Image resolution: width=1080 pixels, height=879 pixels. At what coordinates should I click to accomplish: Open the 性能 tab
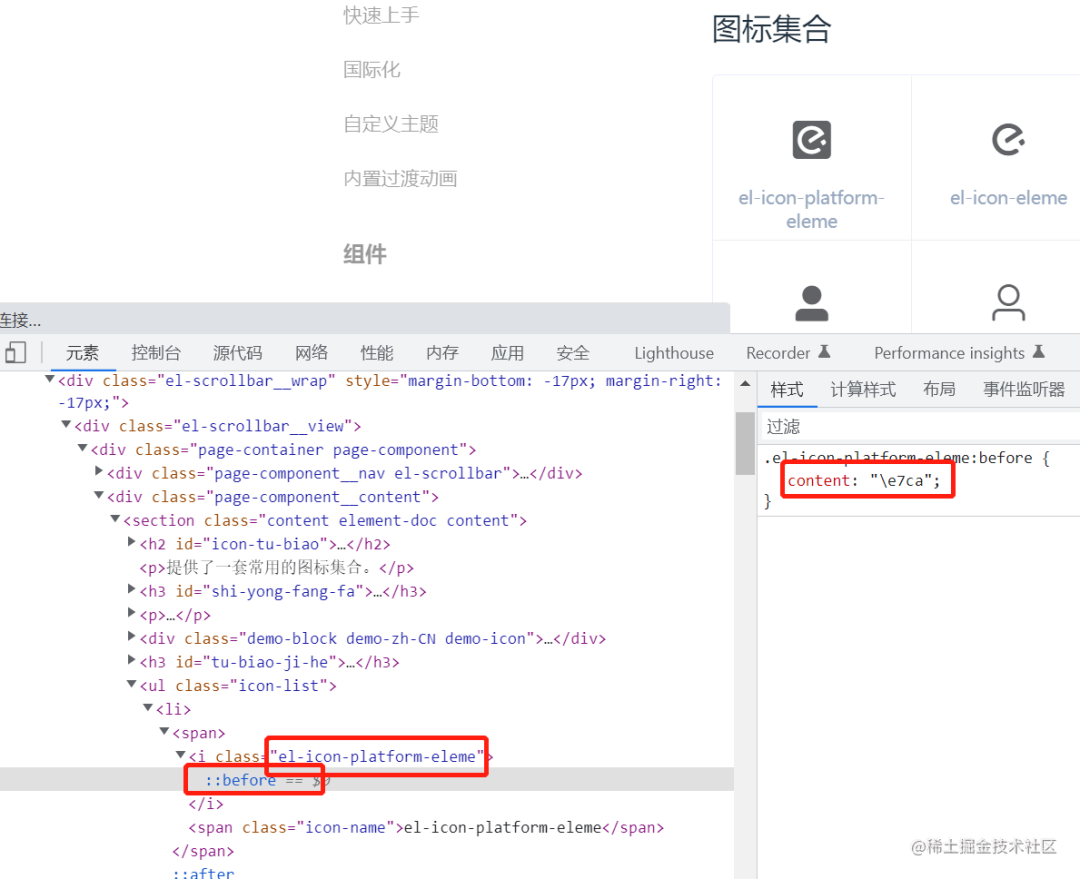tap(377, 353)
